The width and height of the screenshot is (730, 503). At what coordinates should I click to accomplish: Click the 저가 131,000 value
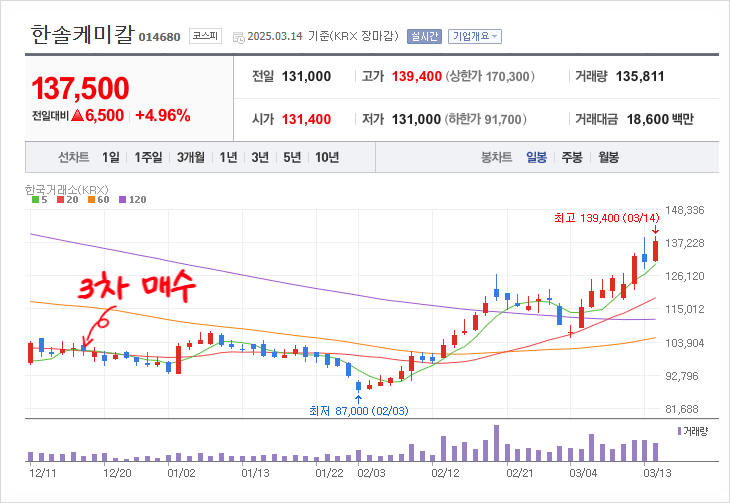(x=416, y=120)
